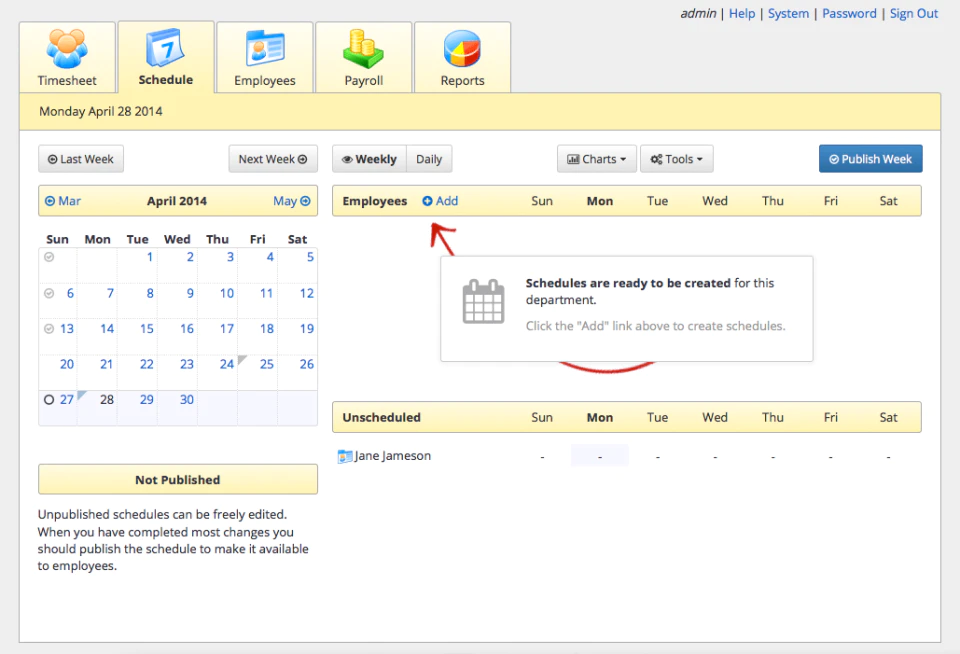Toggle the check circle for the week of 13

coord(49,329)
